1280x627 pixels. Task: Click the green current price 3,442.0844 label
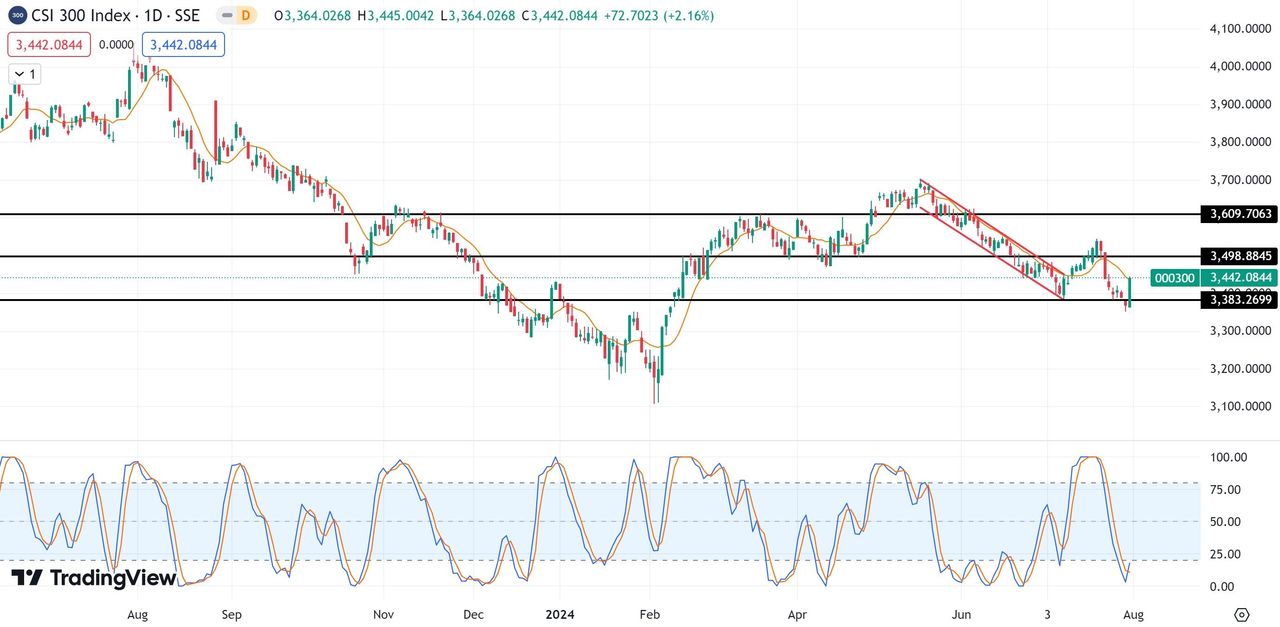pyautogui.click(x=1239, y=278)
